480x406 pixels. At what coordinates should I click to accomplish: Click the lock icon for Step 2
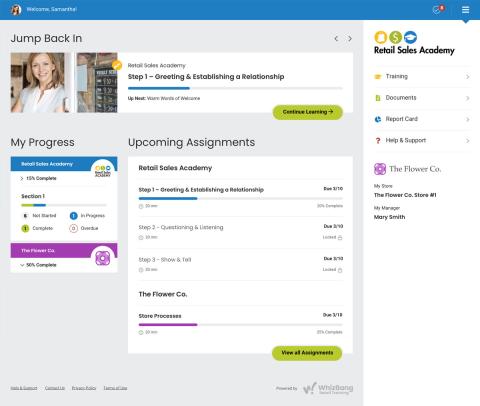click(340, 238)
